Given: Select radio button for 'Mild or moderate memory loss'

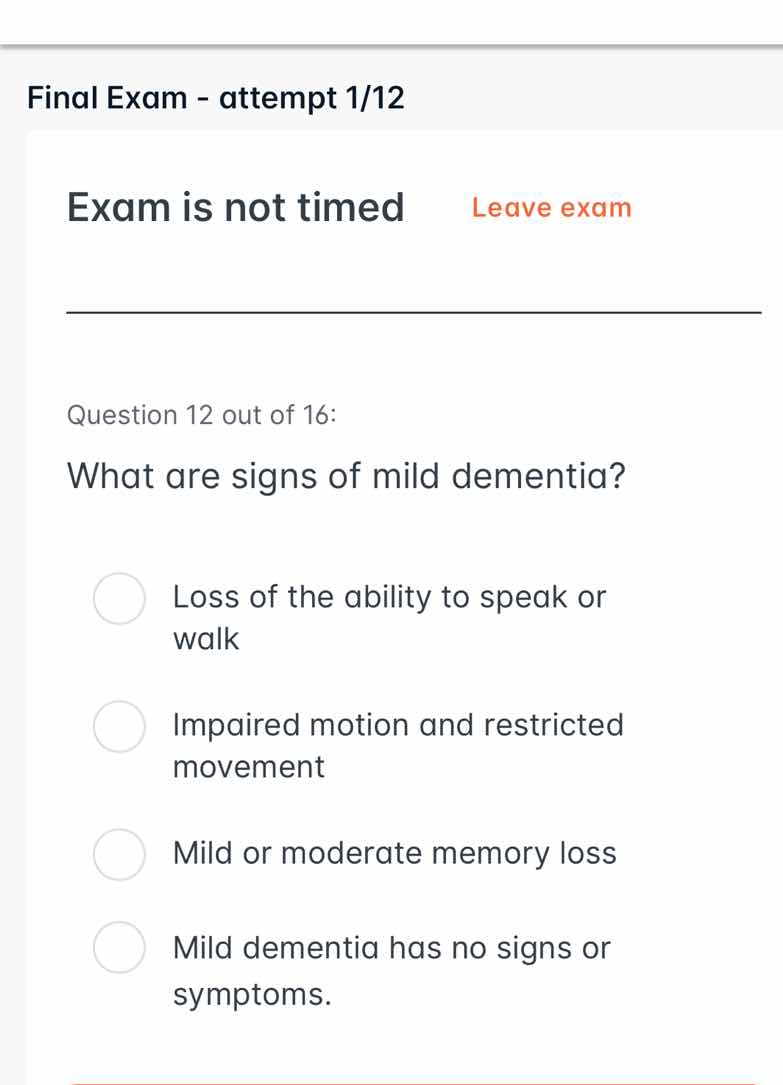Looking at the screenshot, I should tap(119, 855).
